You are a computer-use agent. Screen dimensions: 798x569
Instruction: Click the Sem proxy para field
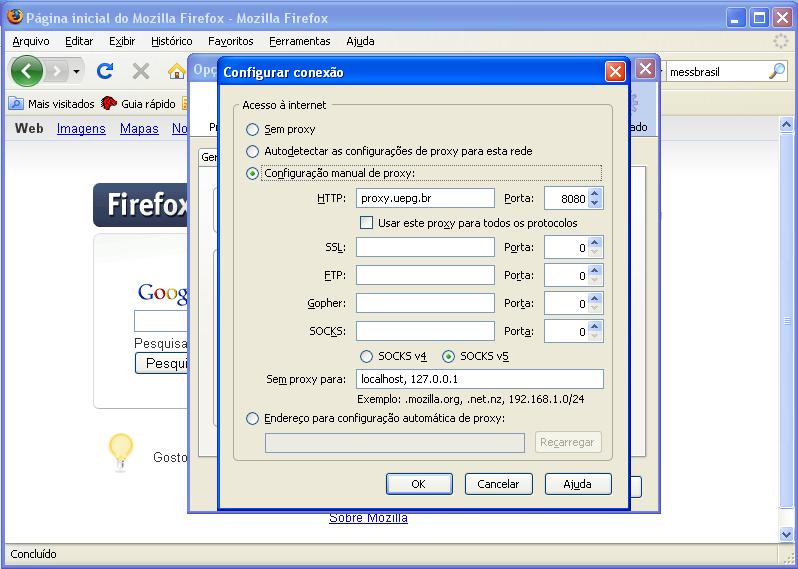pyautogui.click(x=480, y=379)
